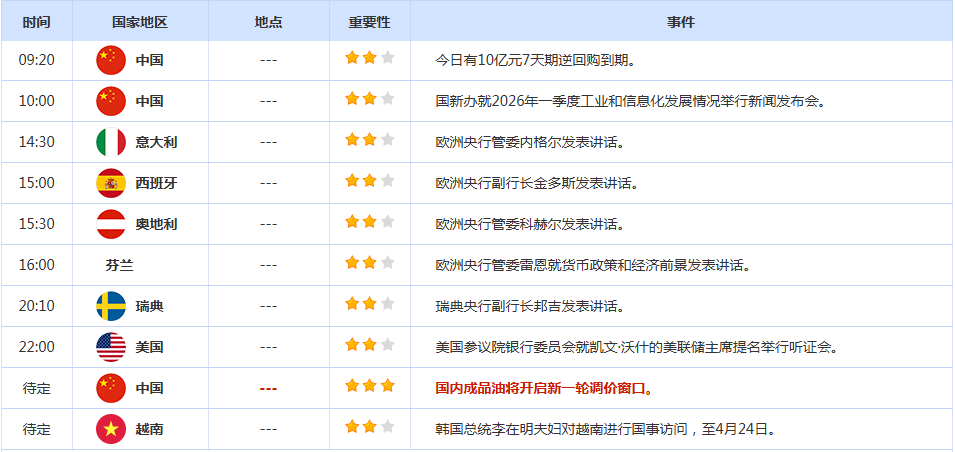The height and width of the screenshot is (452, 955).
Task: Select the 国家地区 column header
Action: pyautogui.click(x=140, y=22)
